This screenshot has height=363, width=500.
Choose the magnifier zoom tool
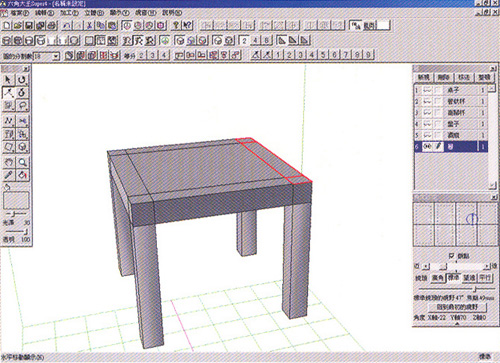(22, 162)
